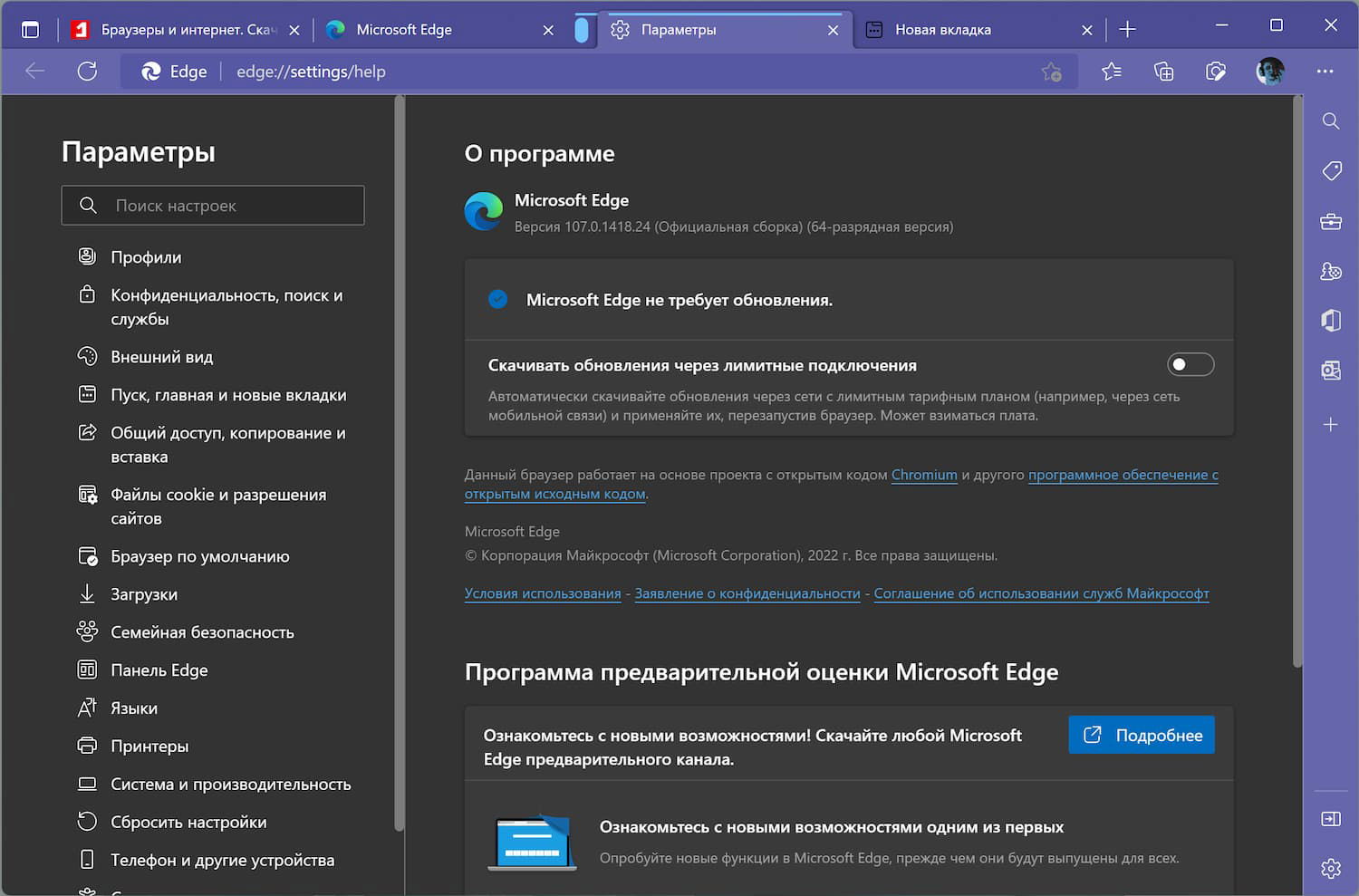
Task: Go back with the back arrow
Action: [x=35, y=72]
